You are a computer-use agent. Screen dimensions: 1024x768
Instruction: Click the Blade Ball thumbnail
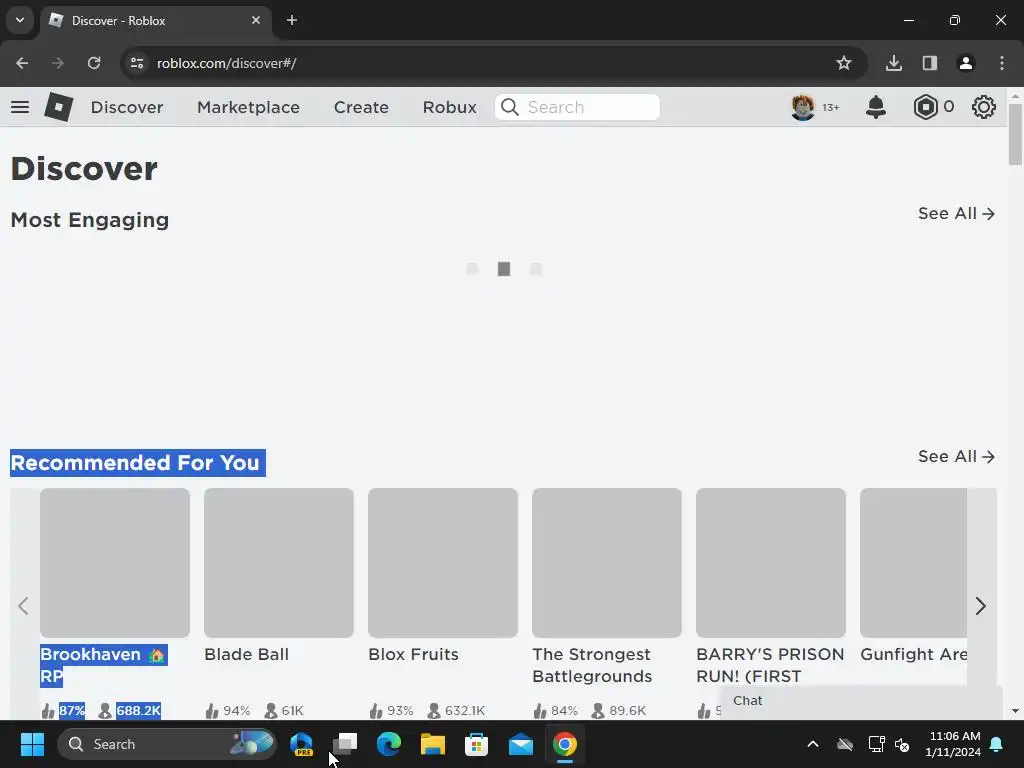tap(279, 563)
